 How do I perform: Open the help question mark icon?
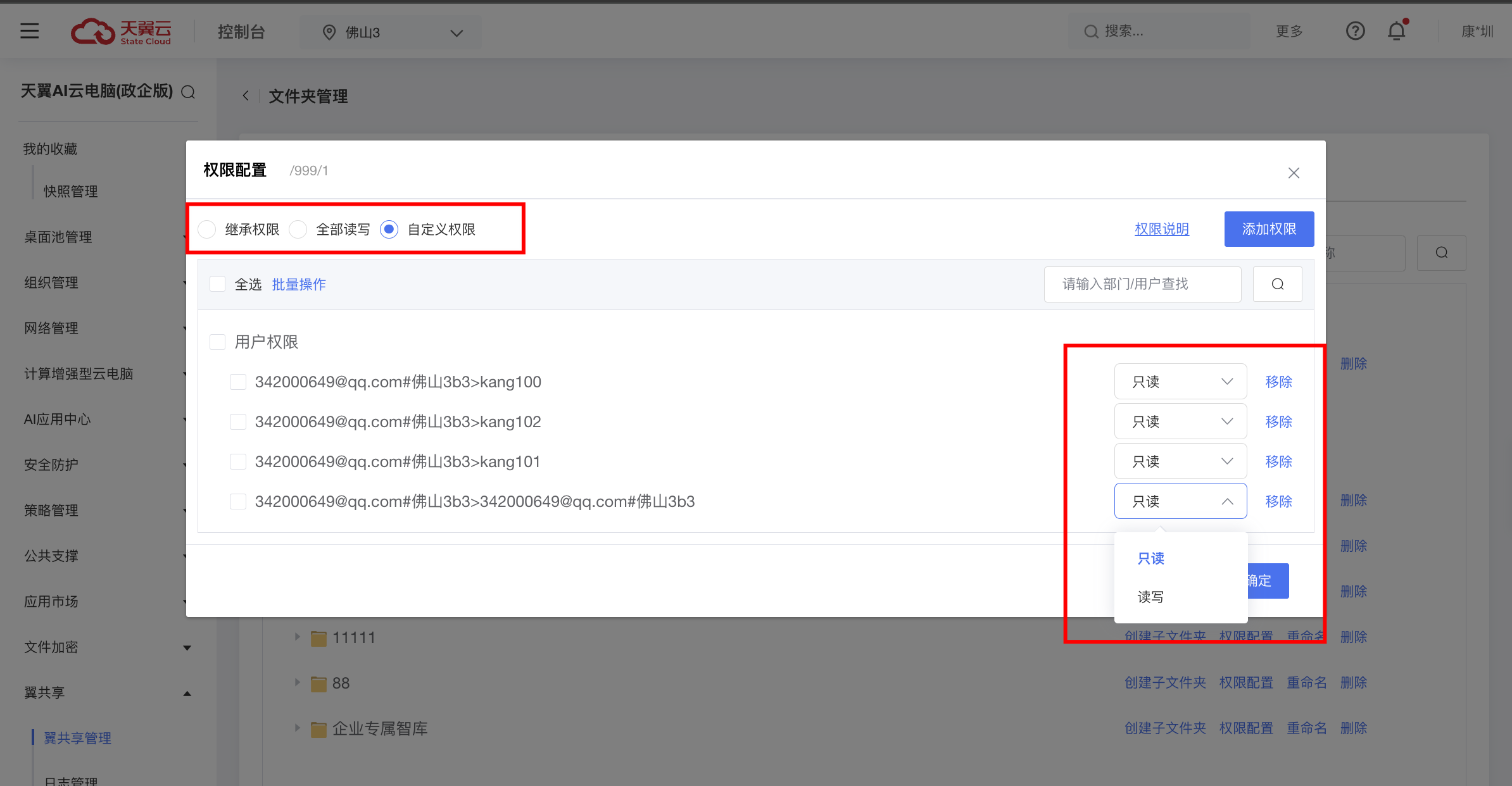(x=1355, y=31)
